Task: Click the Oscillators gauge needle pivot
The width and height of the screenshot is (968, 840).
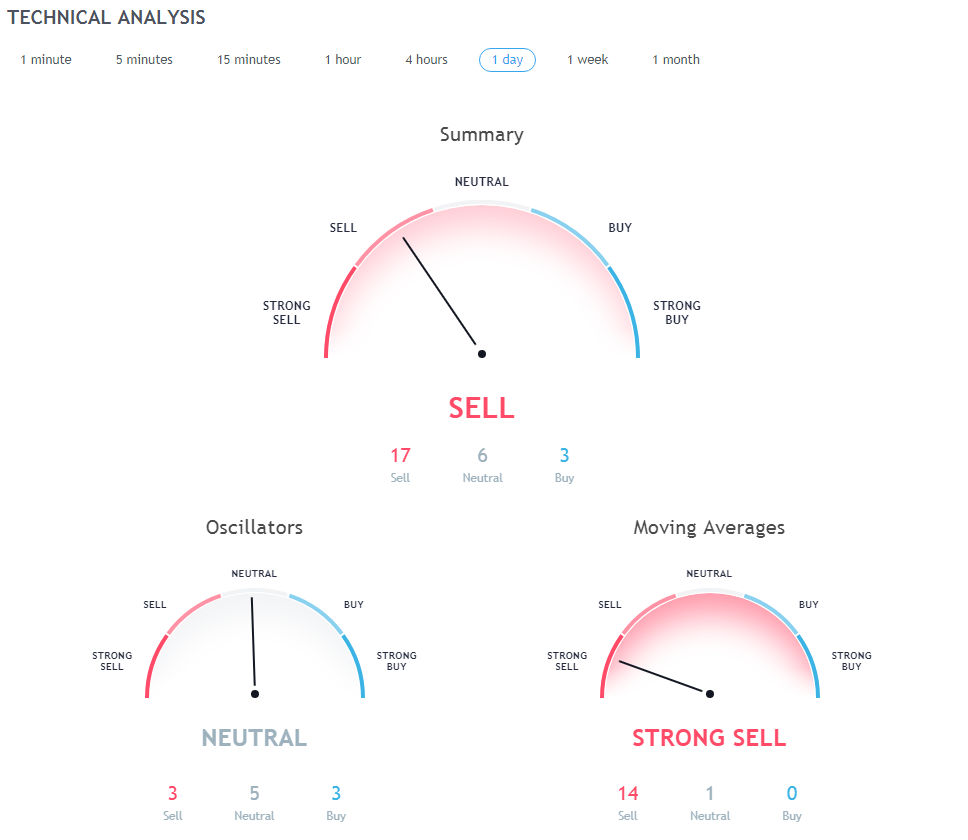Action: point(254,694)
